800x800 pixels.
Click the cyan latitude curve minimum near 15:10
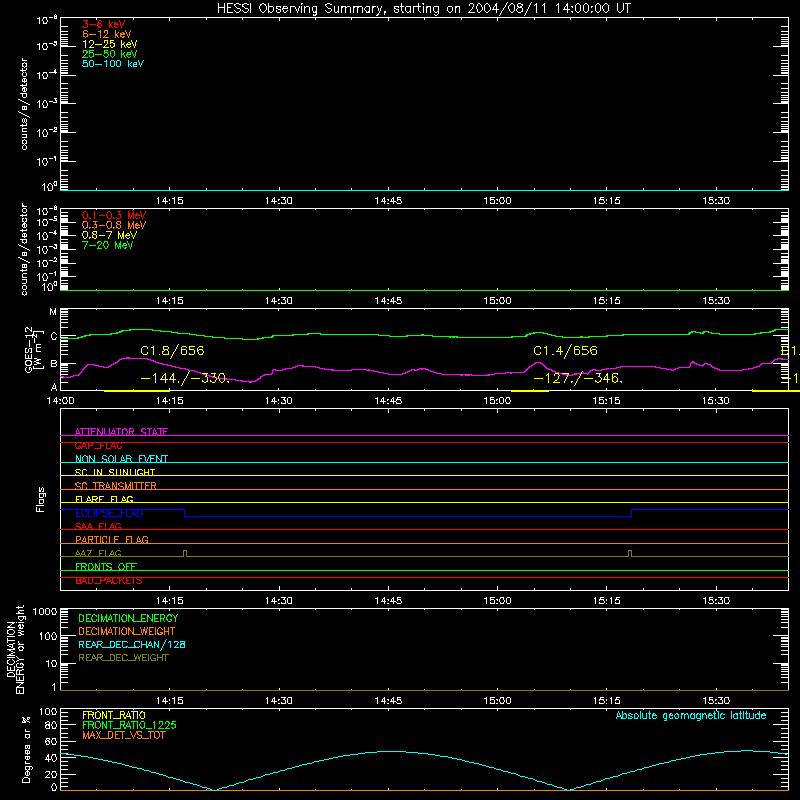(569, 789)
